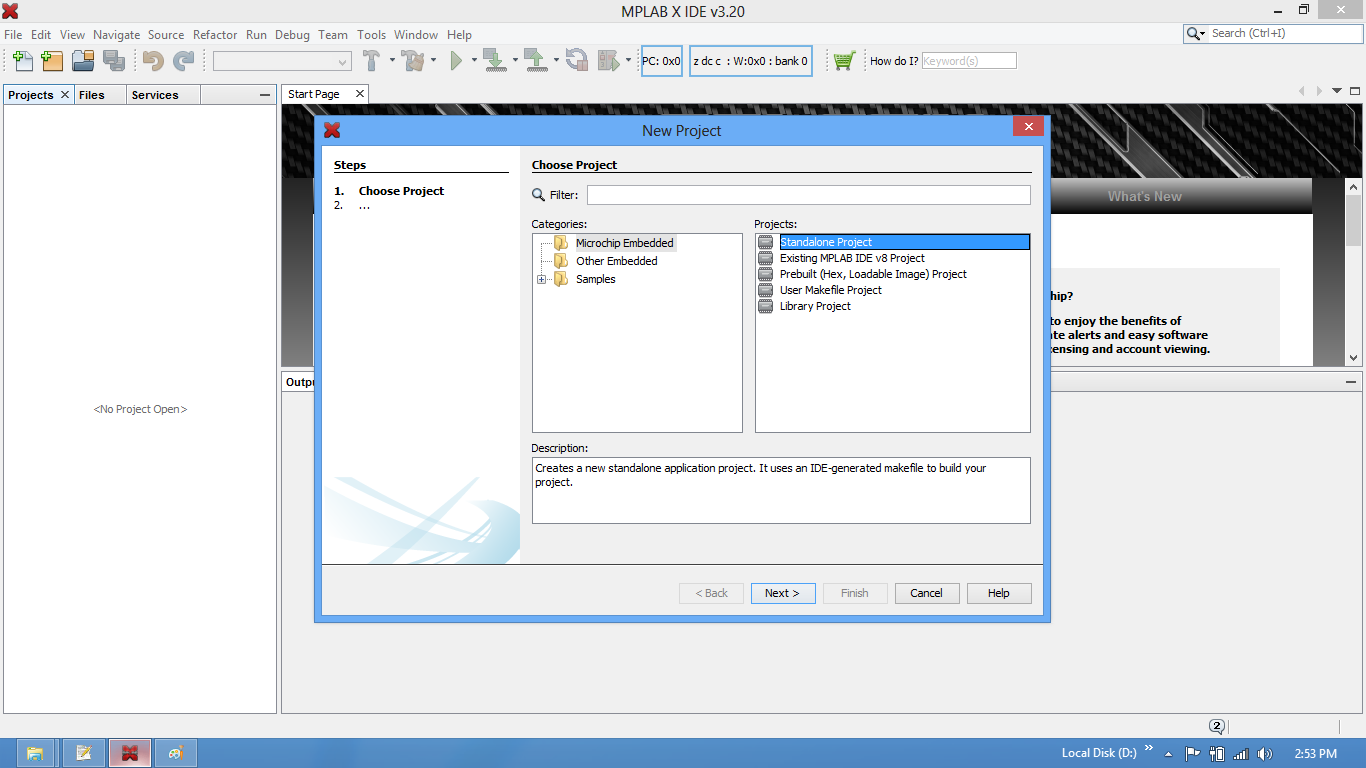Viewport: 1366px width, 768px height.
Task: Click the Debug Project icon
Action: click(608, 61)
